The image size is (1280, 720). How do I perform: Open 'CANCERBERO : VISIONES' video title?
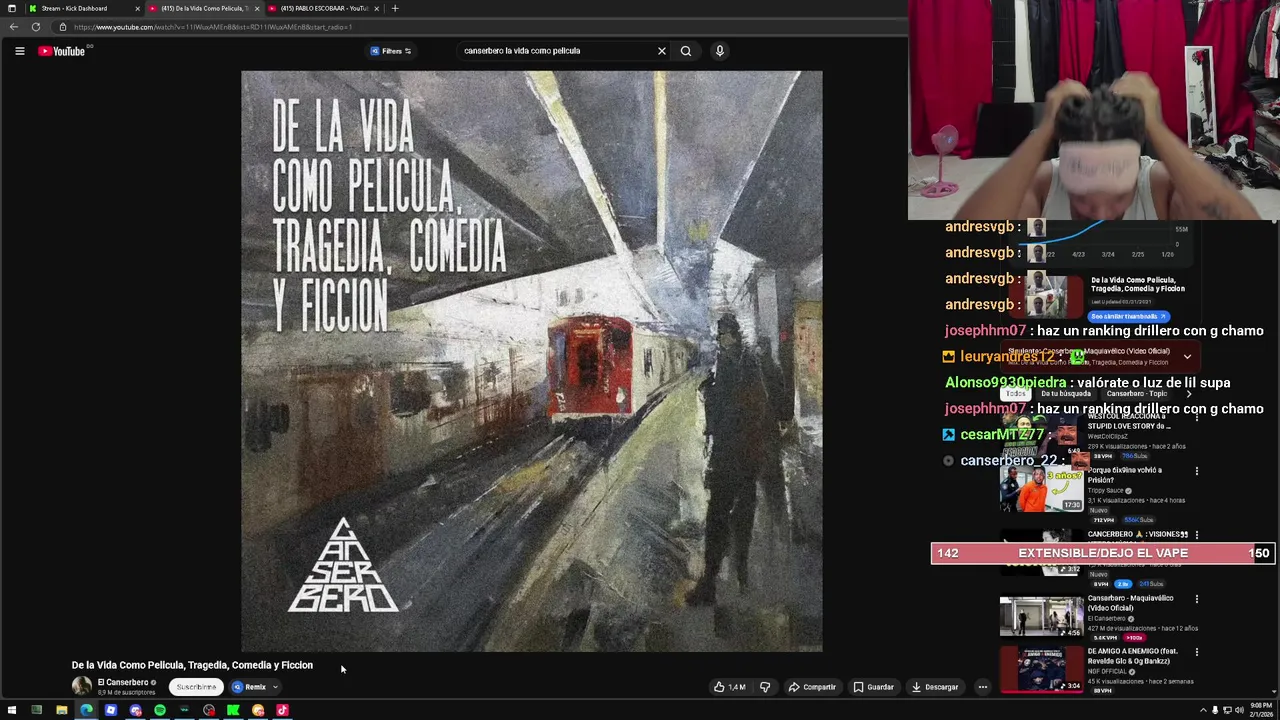point(1137,534)
